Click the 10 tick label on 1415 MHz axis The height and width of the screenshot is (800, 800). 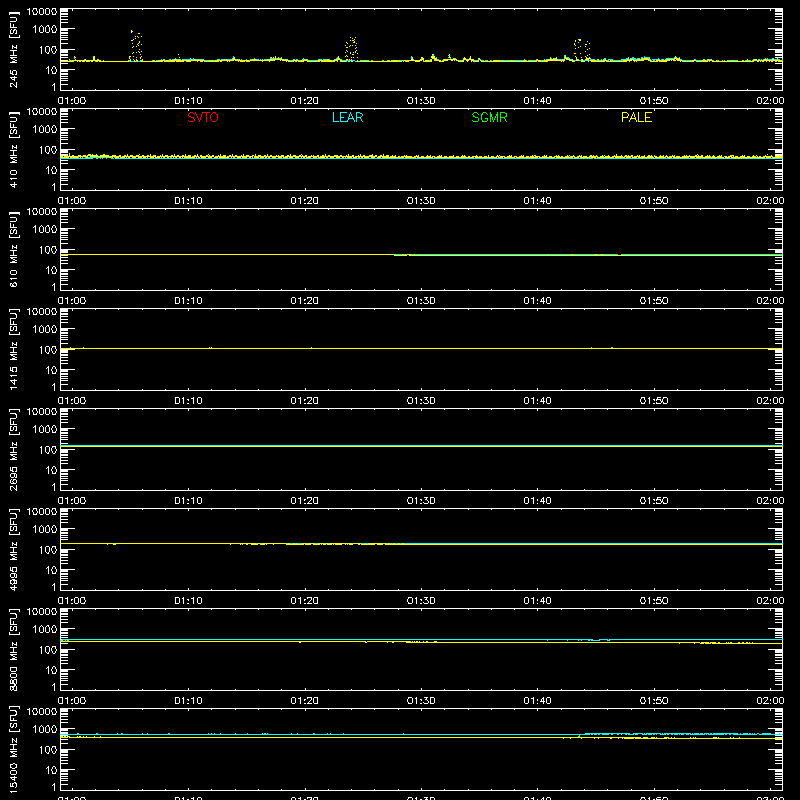51,370
